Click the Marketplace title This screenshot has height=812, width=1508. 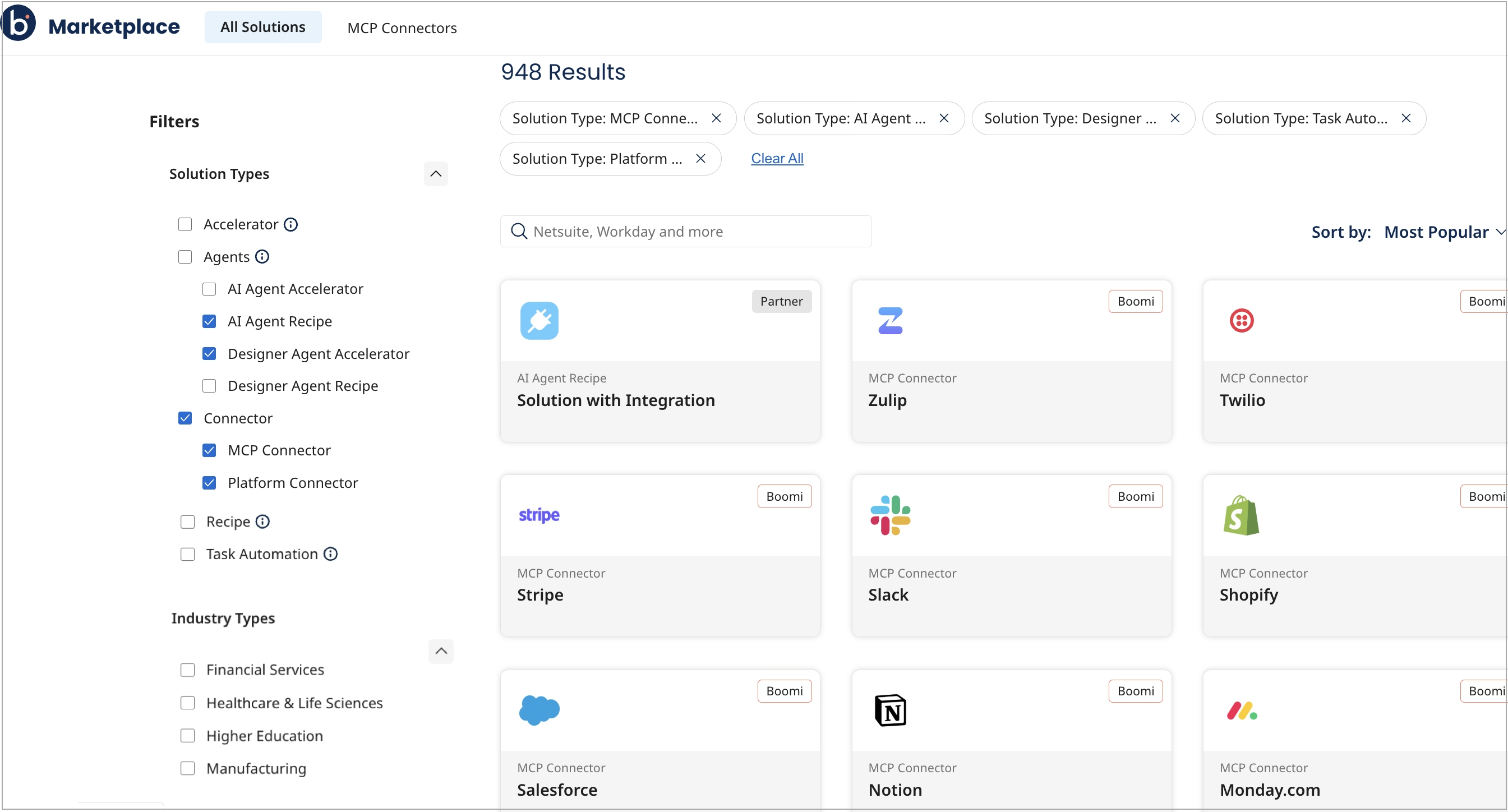(114, 26)
